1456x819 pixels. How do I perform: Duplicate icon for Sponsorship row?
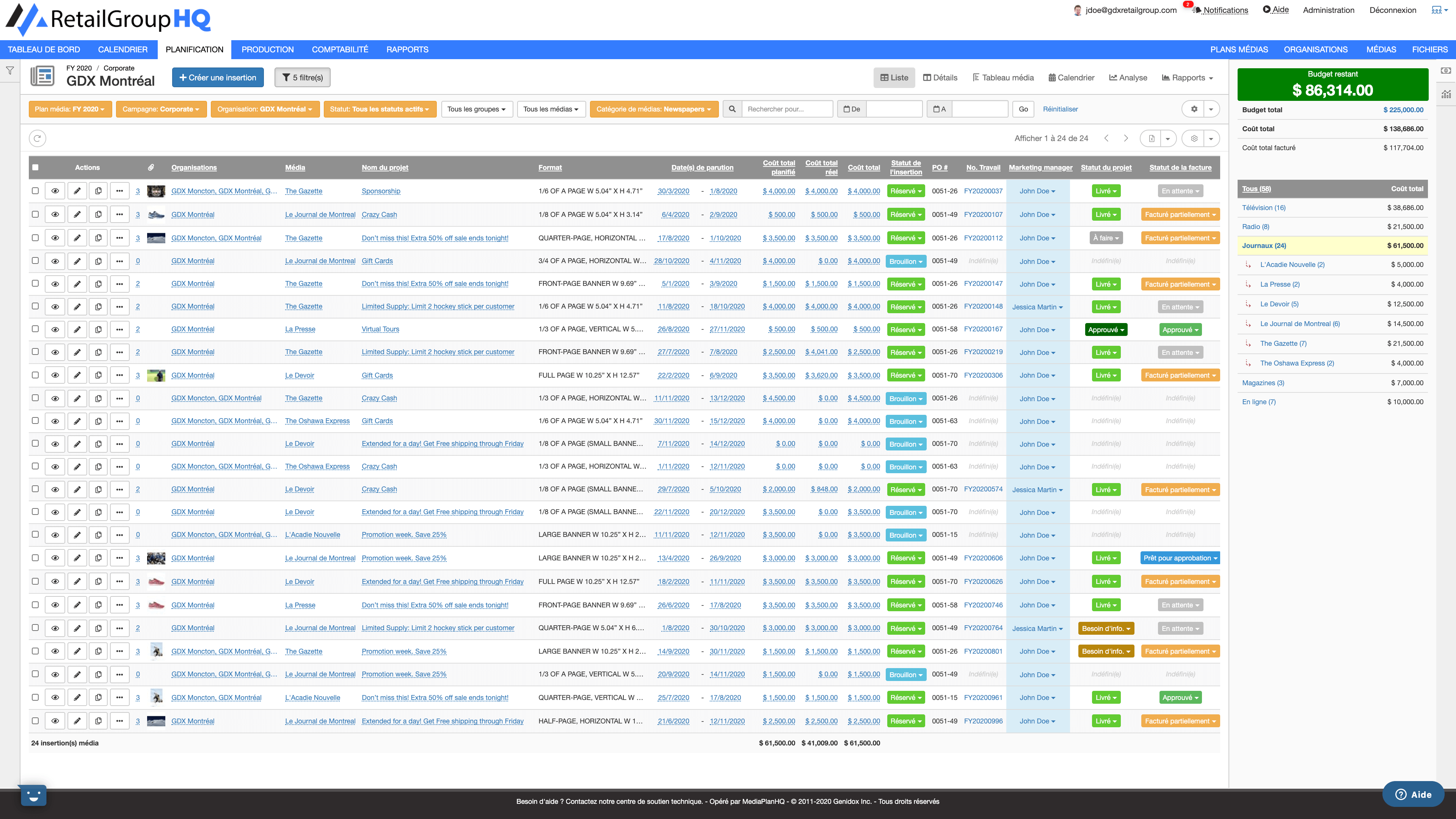click(x=98, y=191)
